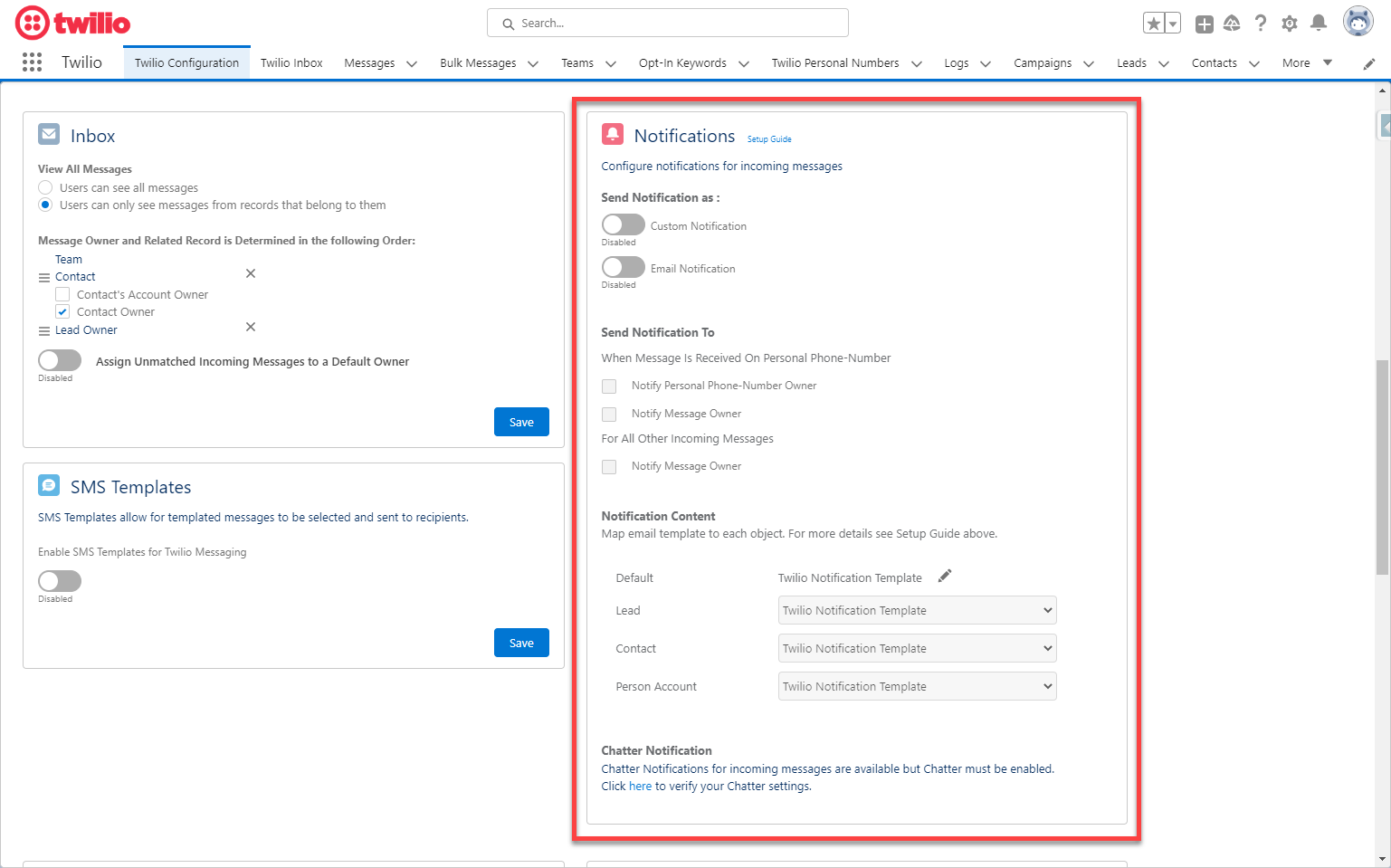Viewport: 1391px width, 868px height.
Task: Save the Inbox settings
Action: click(521, 422)
